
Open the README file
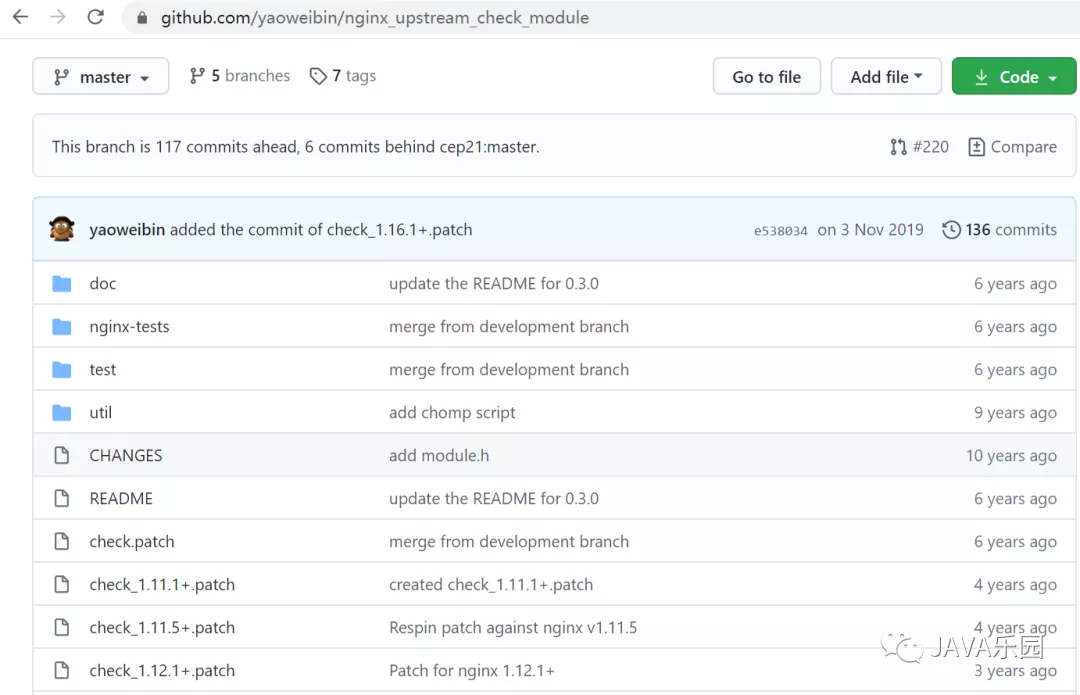pos(121,498)
